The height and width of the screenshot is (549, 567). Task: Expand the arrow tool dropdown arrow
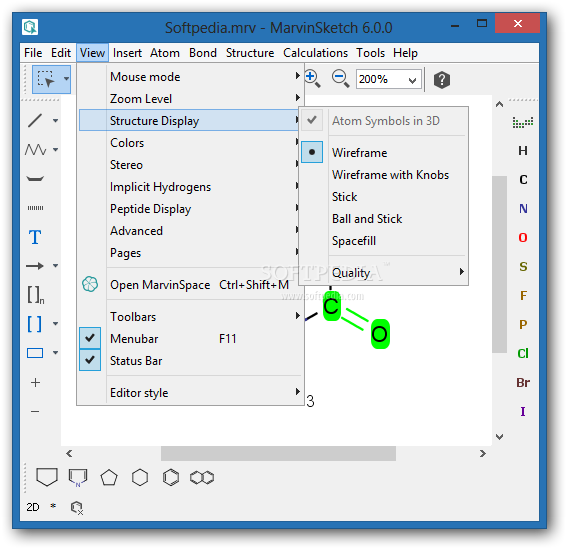tap(55, 266)
